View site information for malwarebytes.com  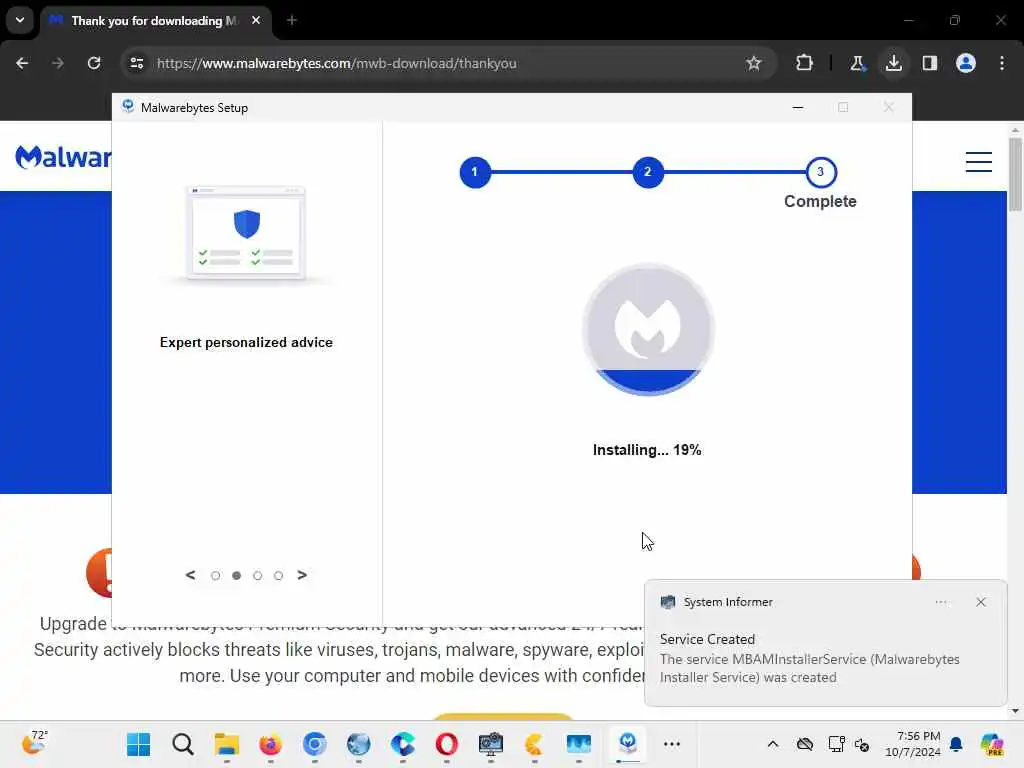pyautogui.click(x=136, y=63)
